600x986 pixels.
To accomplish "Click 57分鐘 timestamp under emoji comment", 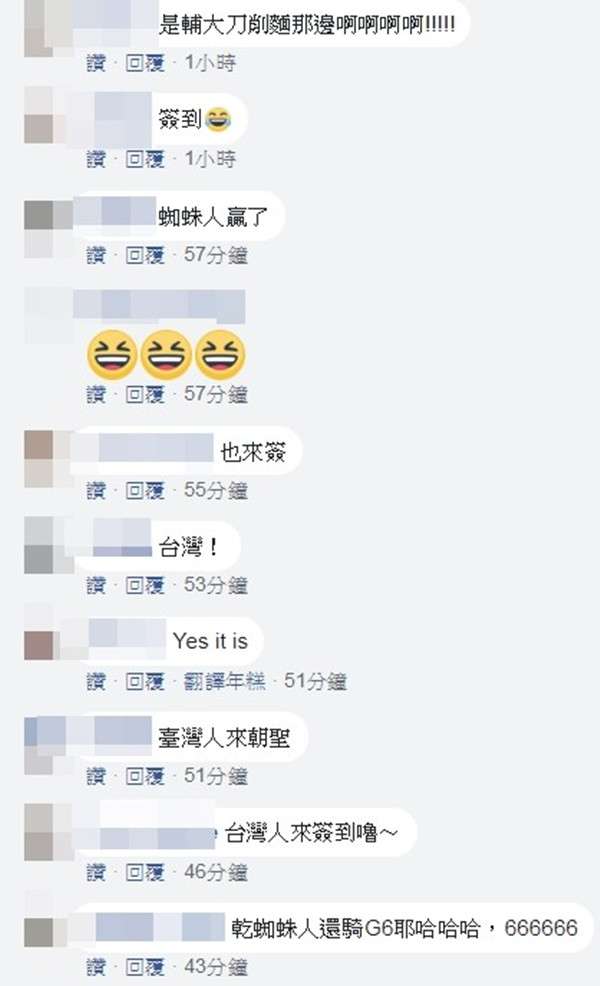I will coord(216,394).
